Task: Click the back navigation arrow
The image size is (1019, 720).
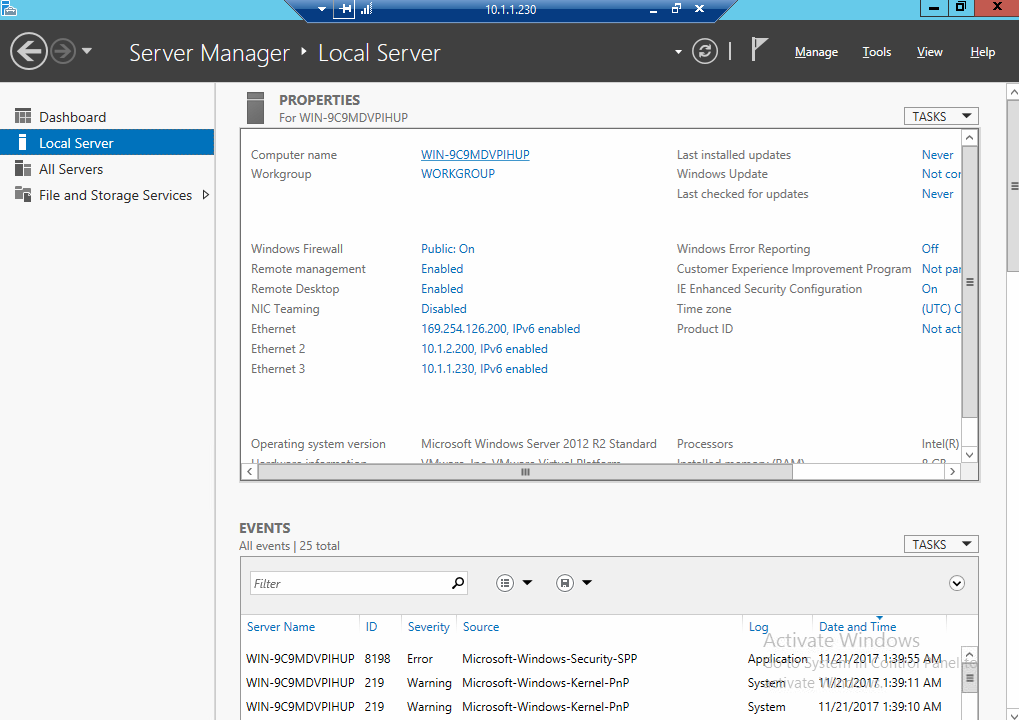Action: pos(28,50)
